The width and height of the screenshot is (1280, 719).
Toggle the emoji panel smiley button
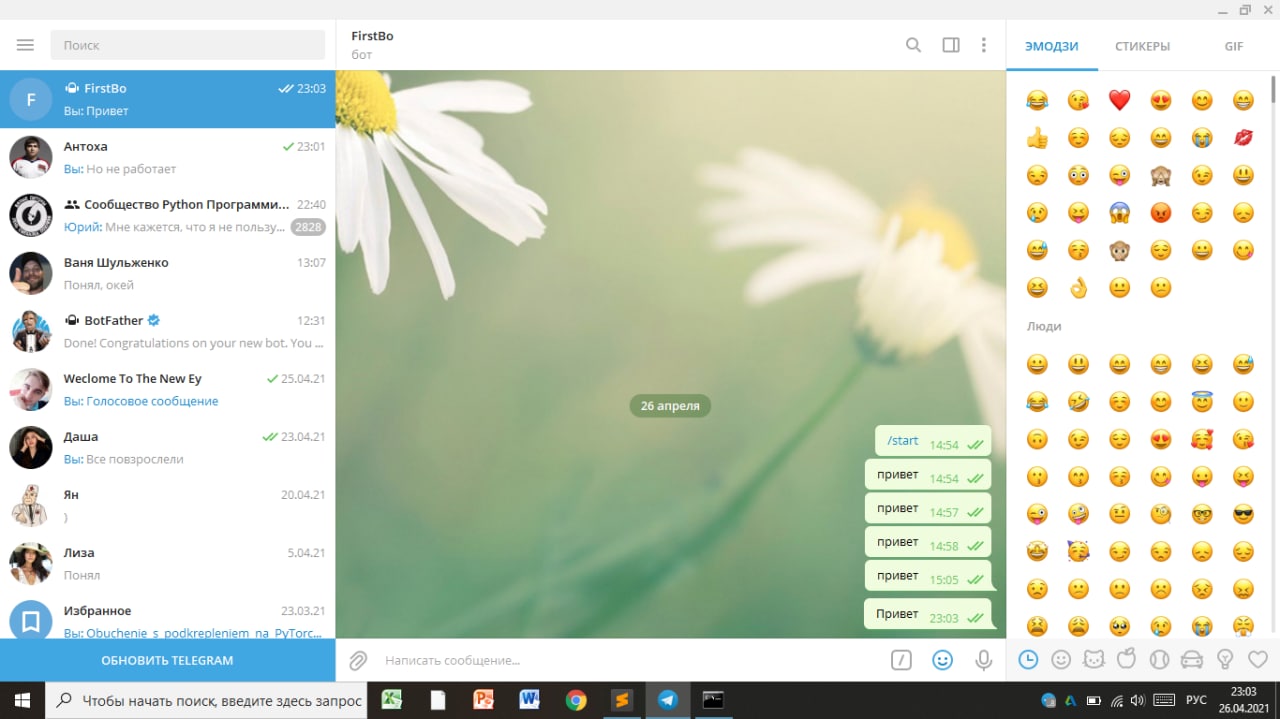942,660
